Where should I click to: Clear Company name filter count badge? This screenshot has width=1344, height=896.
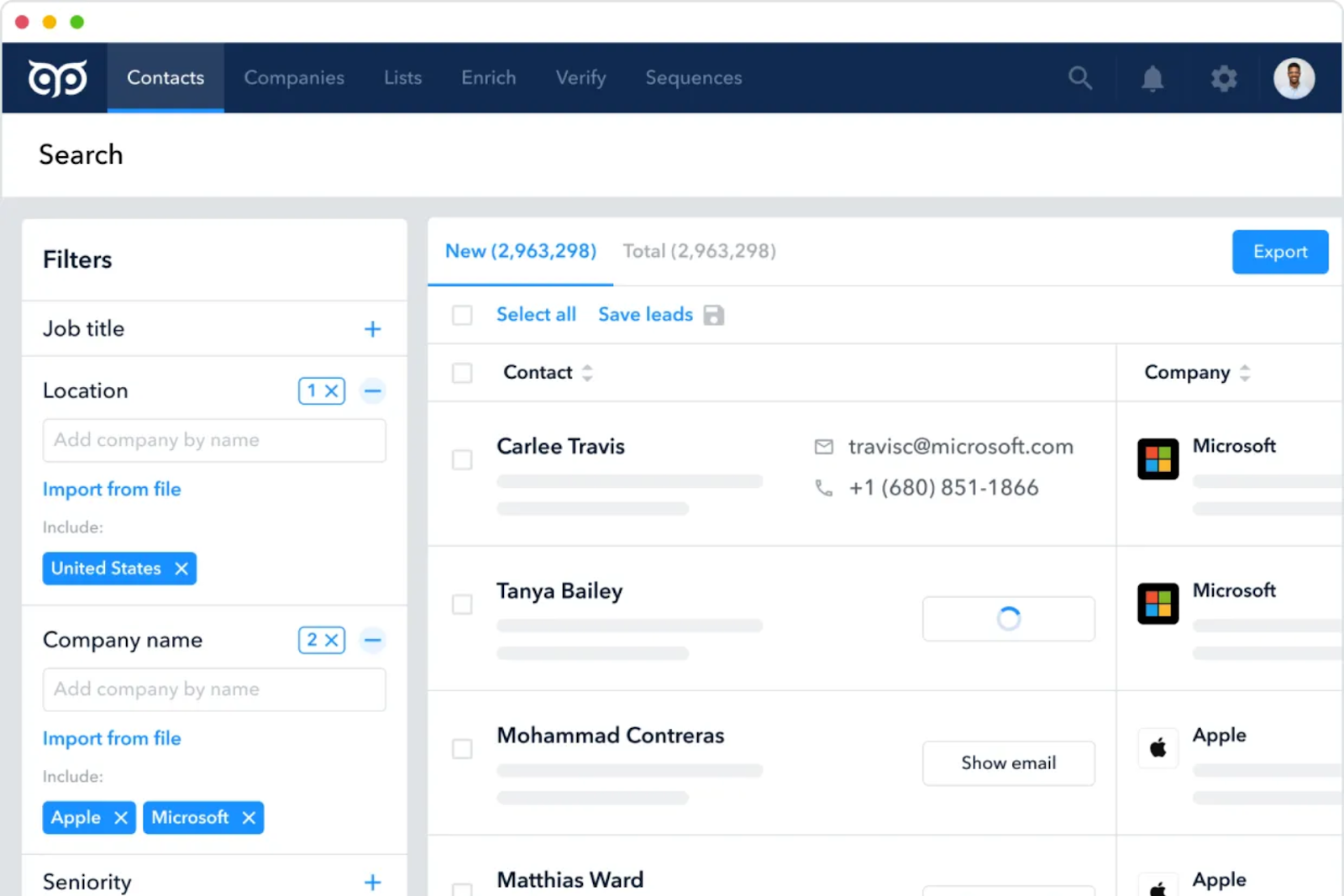point(322,640)
